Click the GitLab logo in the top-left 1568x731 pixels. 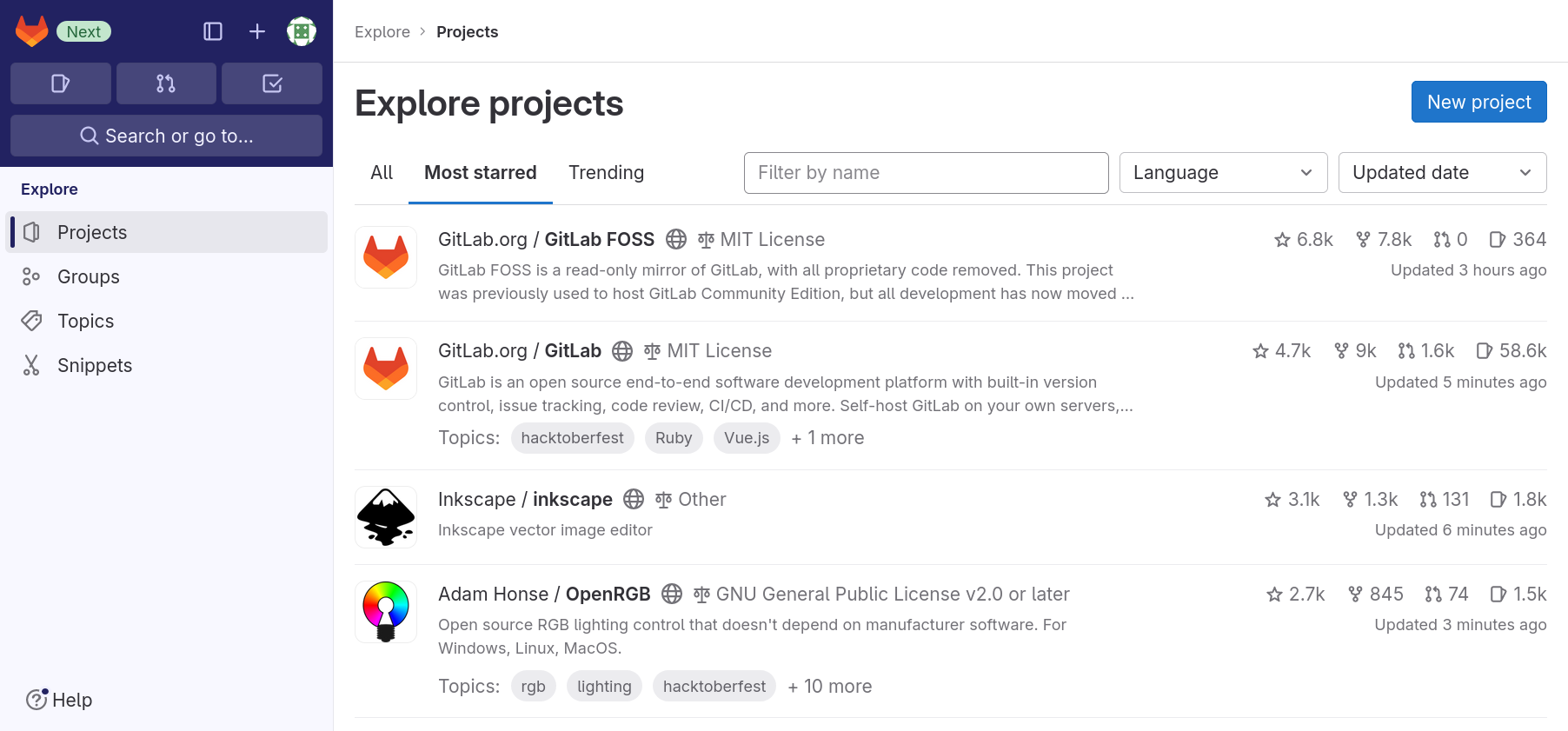(x=31, y=30)
